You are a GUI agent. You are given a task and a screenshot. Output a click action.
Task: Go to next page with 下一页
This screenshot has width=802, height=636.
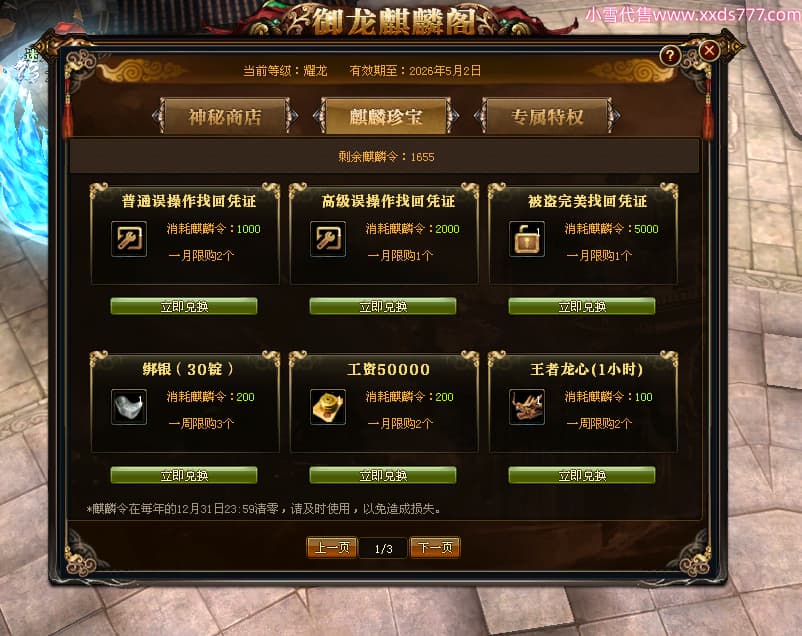click(x=435, y=548)
